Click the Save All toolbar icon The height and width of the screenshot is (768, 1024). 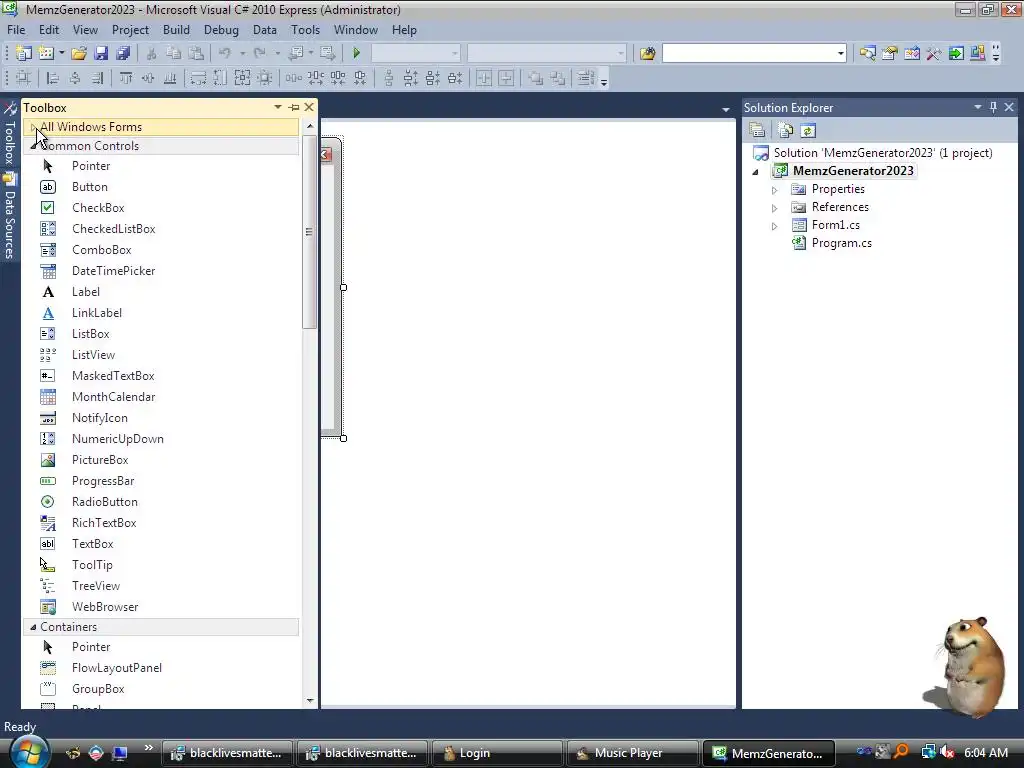tap(123, 53)
